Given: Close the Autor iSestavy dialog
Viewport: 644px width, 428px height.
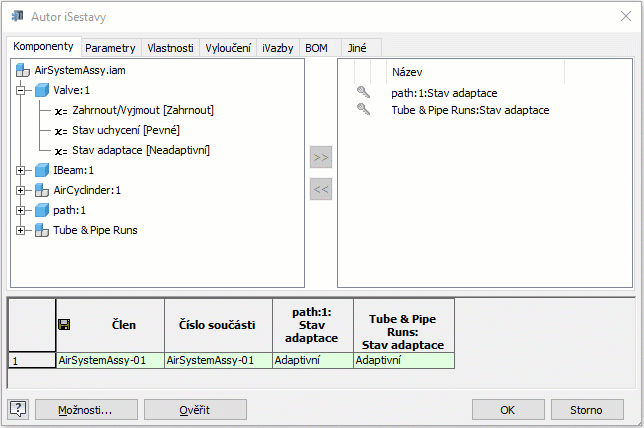Looking at the screenshot, I should [x=626, y=16].
